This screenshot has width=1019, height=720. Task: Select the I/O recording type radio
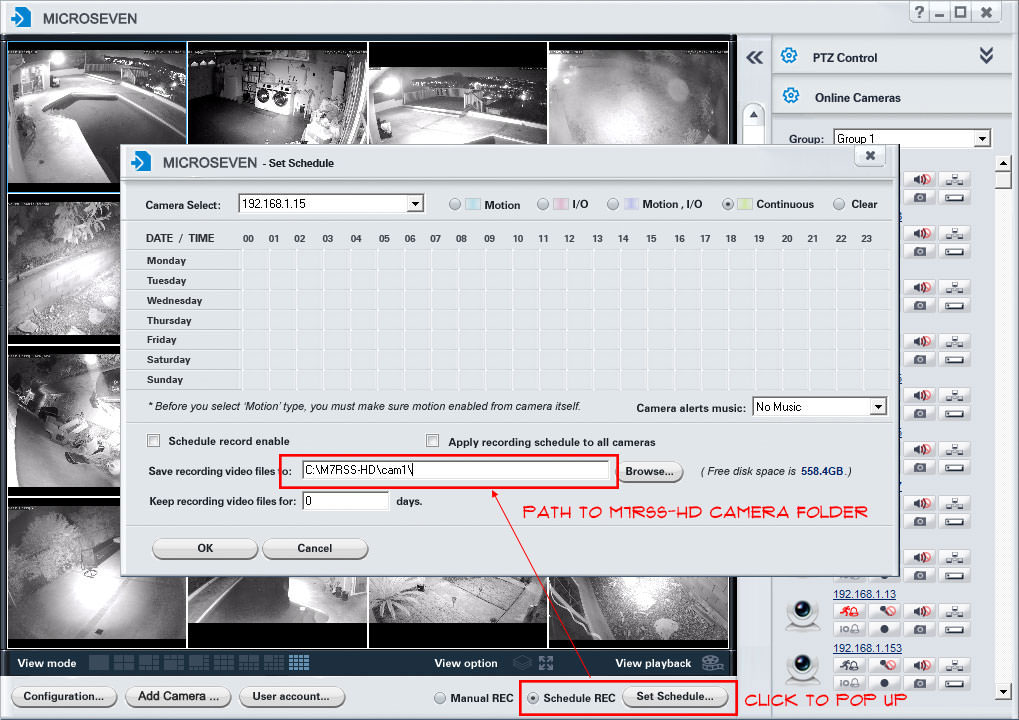(x=543, y=204)
